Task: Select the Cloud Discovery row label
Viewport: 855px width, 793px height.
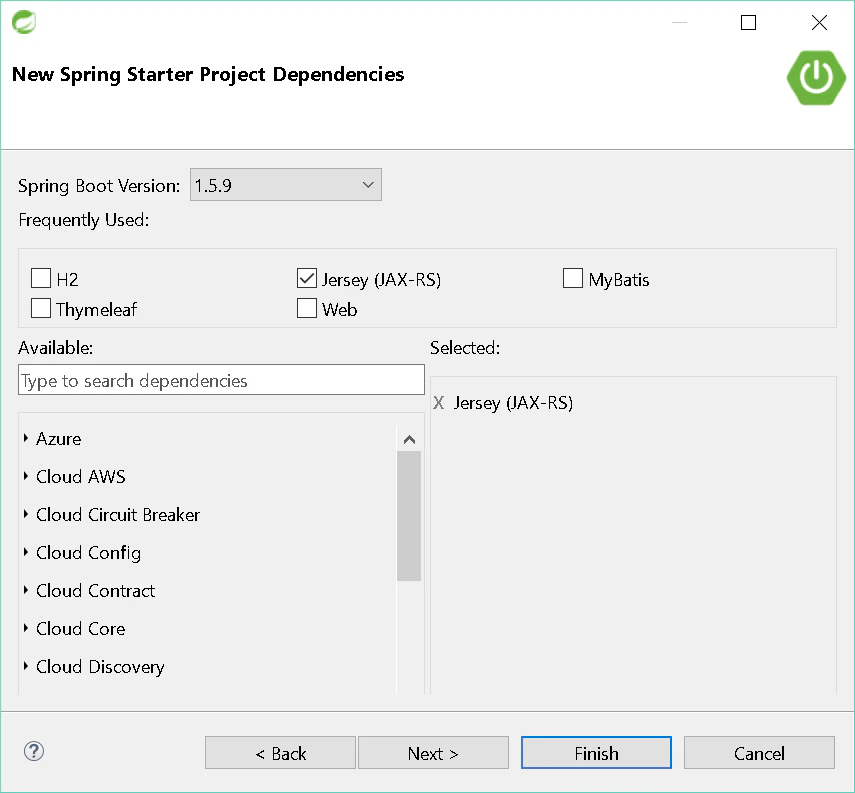Action: pos(100,667)
